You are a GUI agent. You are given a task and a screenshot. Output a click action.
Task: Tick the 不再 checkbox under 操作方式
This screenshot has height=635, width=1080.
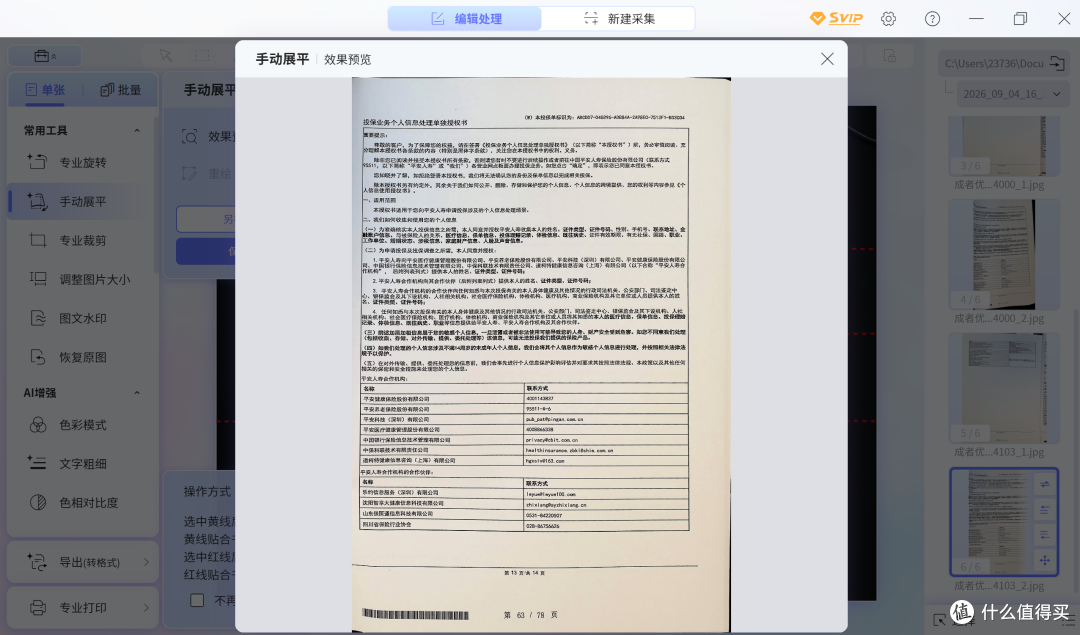coord(197,600)
